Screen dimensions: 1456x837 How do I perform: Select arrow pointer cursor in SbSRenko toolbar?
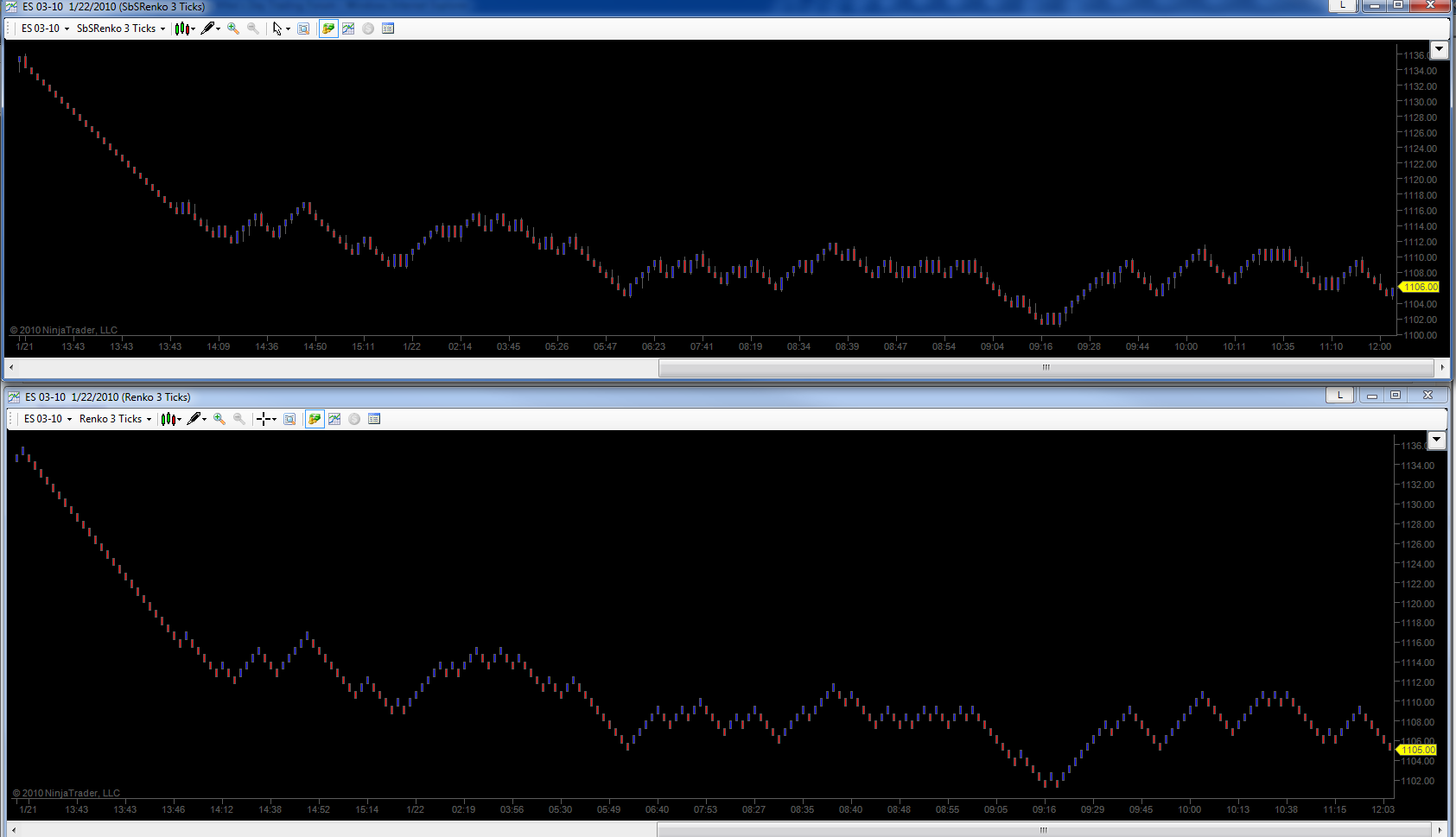[277, 29]
